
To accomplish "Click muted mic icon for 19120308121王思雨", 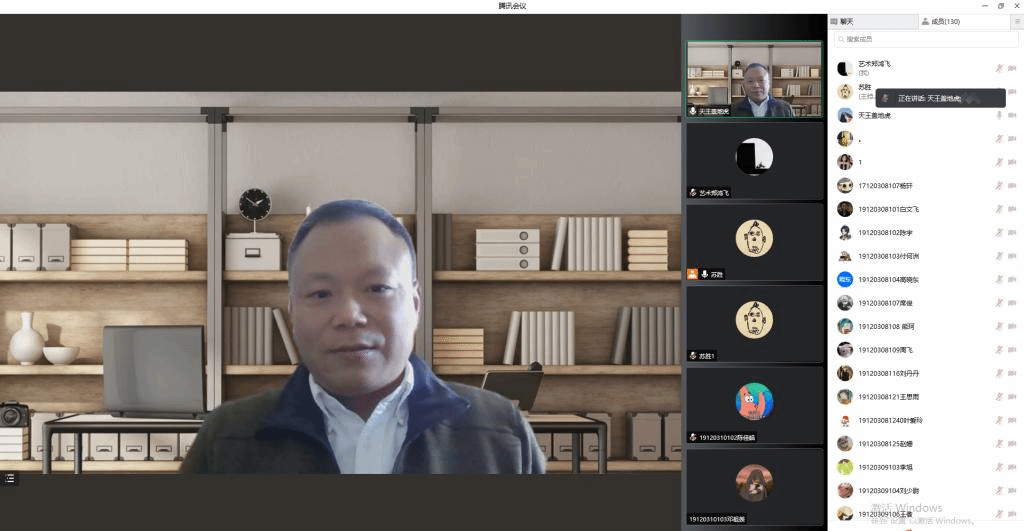I will [998, 396].
